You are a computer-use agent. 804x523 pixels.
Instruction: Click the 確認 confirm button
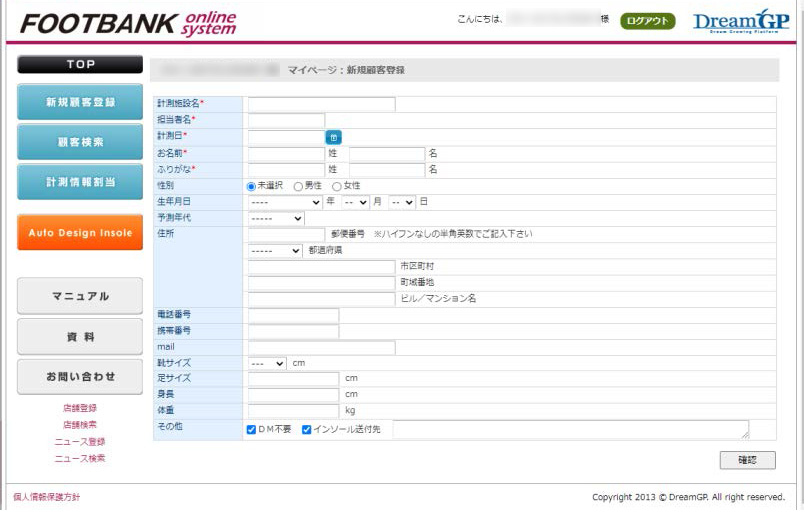[x=747, y=460]
